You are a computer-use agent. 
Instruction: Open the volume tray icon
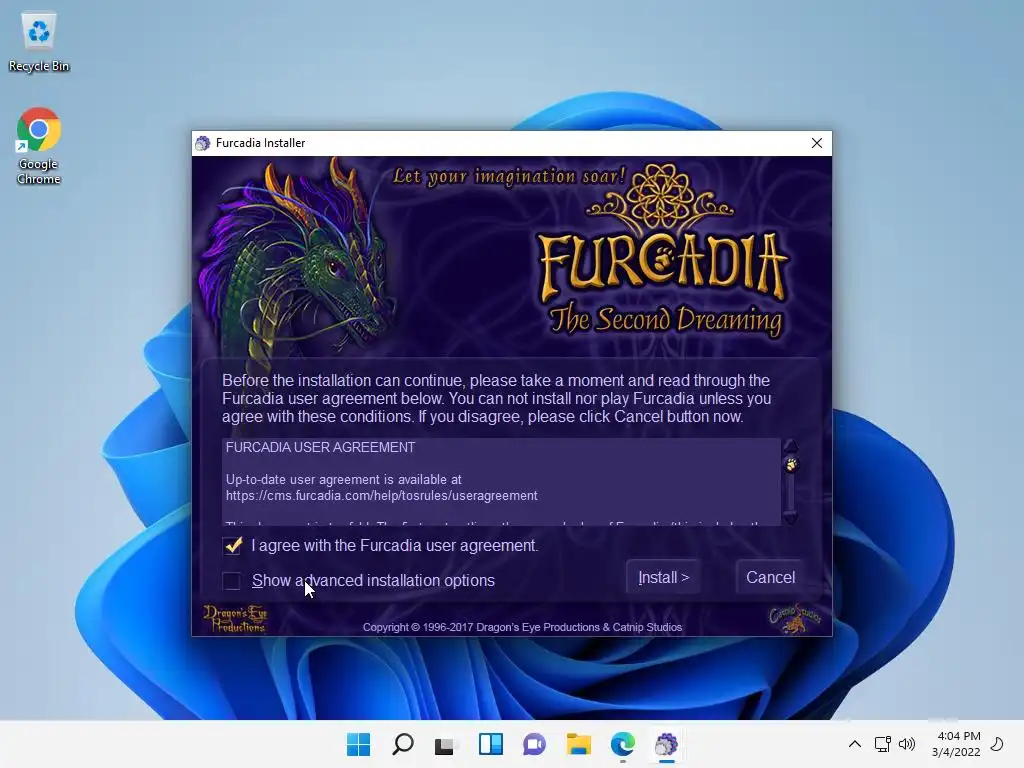pos(906,744)
